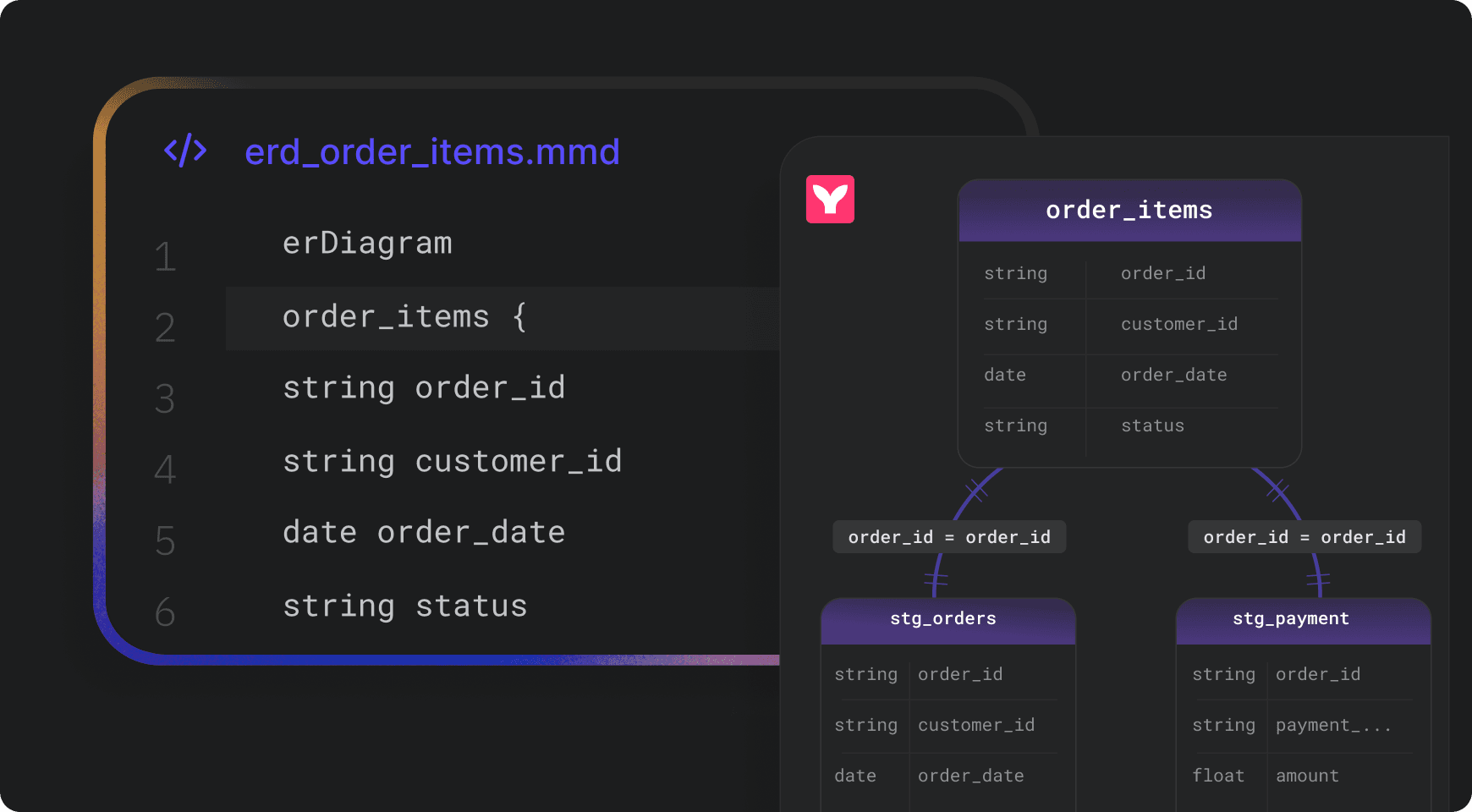The image size is (1472, 812).
Task: Select line number 3 in the editor
Action: (165, 398)
